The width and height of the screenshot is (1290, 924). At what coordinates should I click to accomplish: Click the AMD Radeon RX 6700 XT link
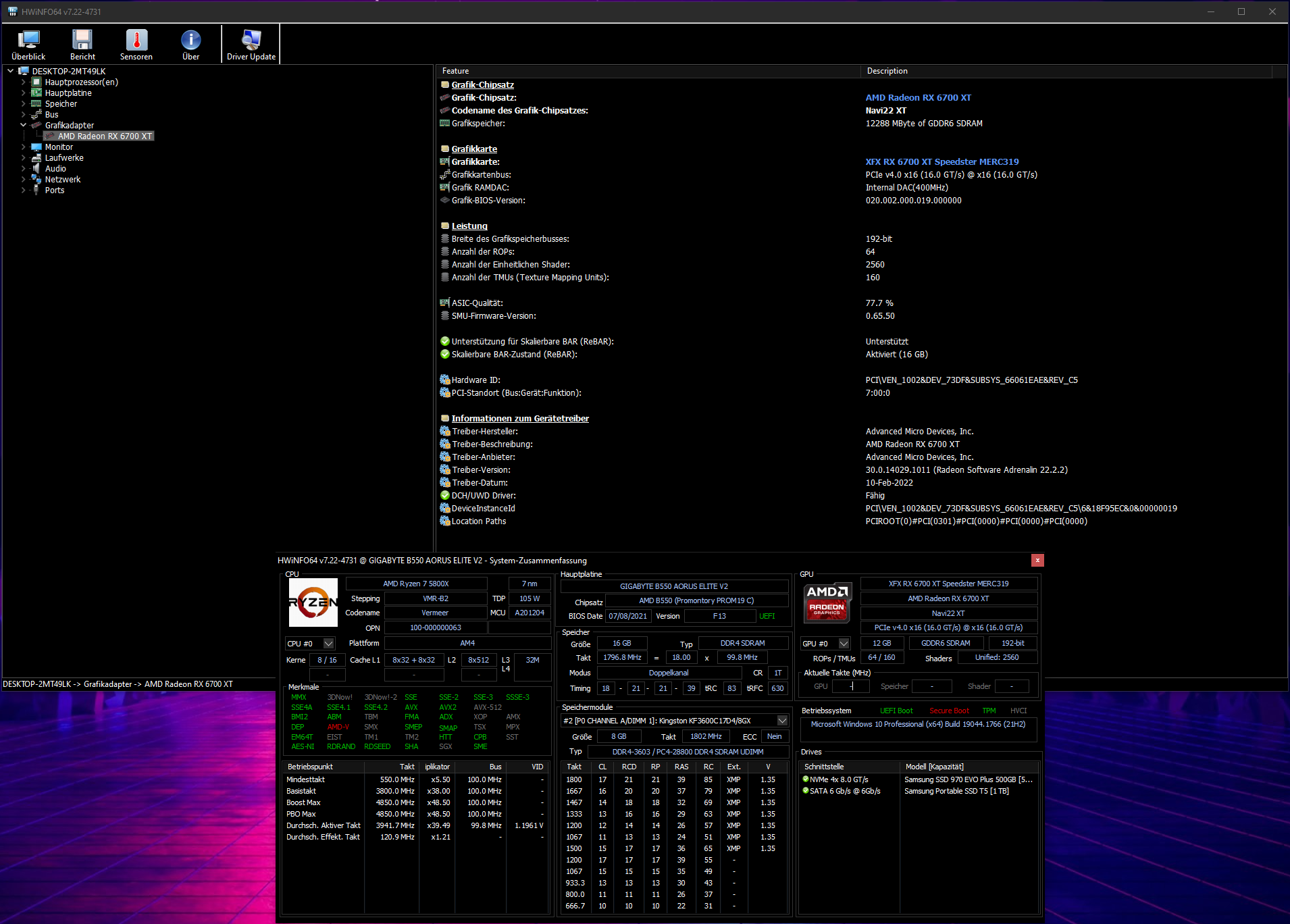[x=919, y=97]
